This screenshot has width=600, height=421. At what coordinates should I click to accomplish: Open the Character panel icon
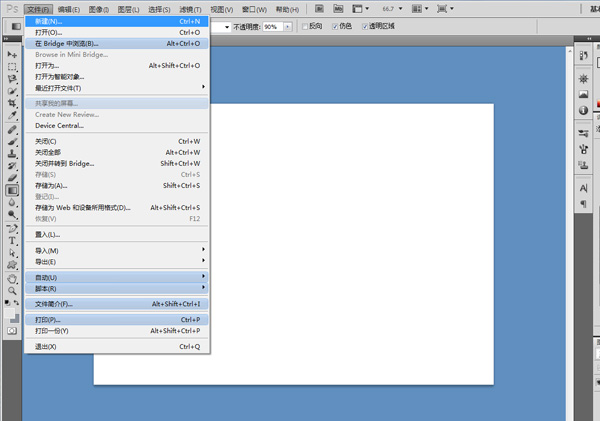pos(583,188)
